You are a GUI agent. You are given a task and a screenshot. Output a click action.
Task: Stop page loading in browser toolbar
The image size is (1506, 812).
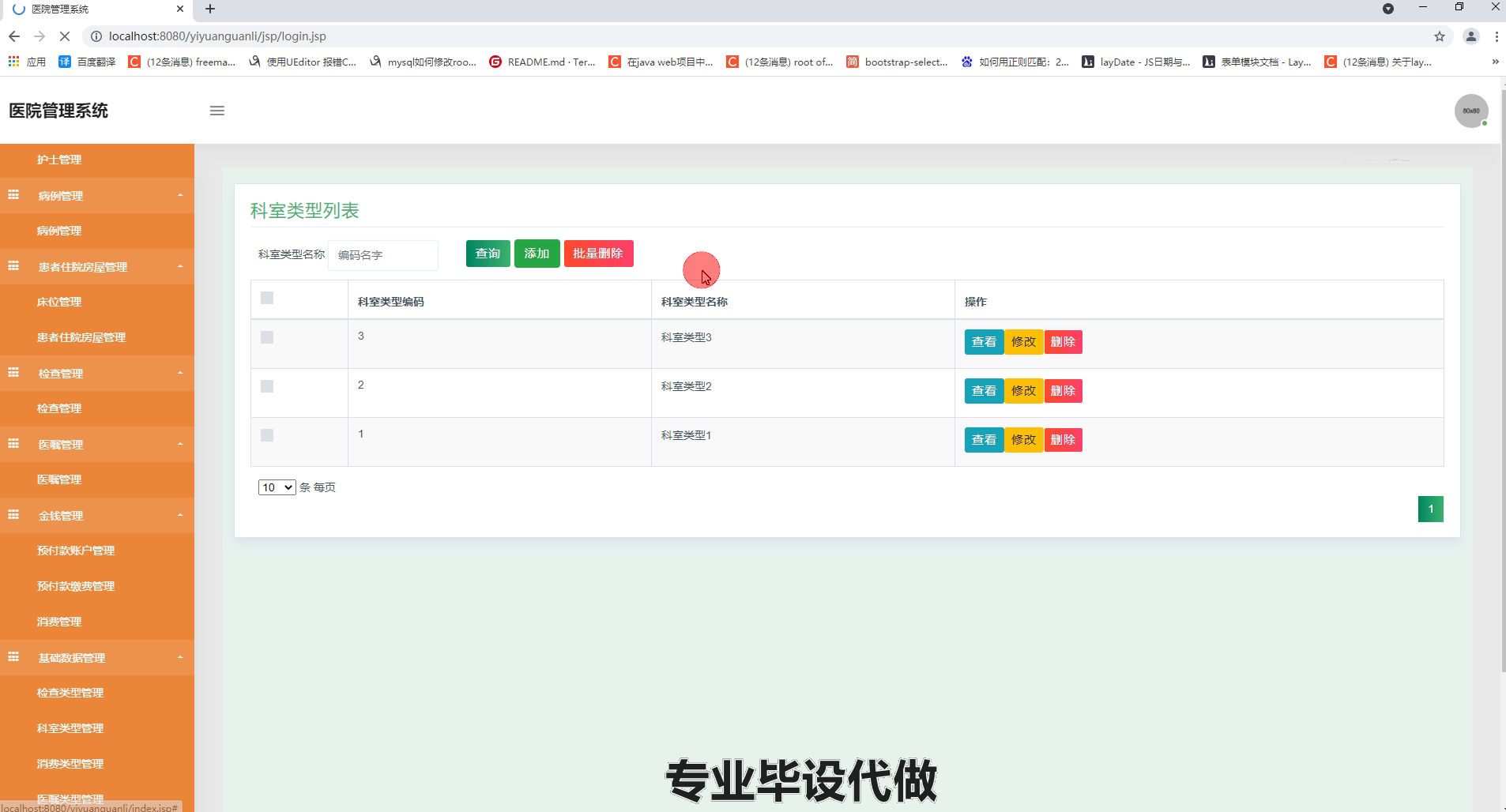66,36
